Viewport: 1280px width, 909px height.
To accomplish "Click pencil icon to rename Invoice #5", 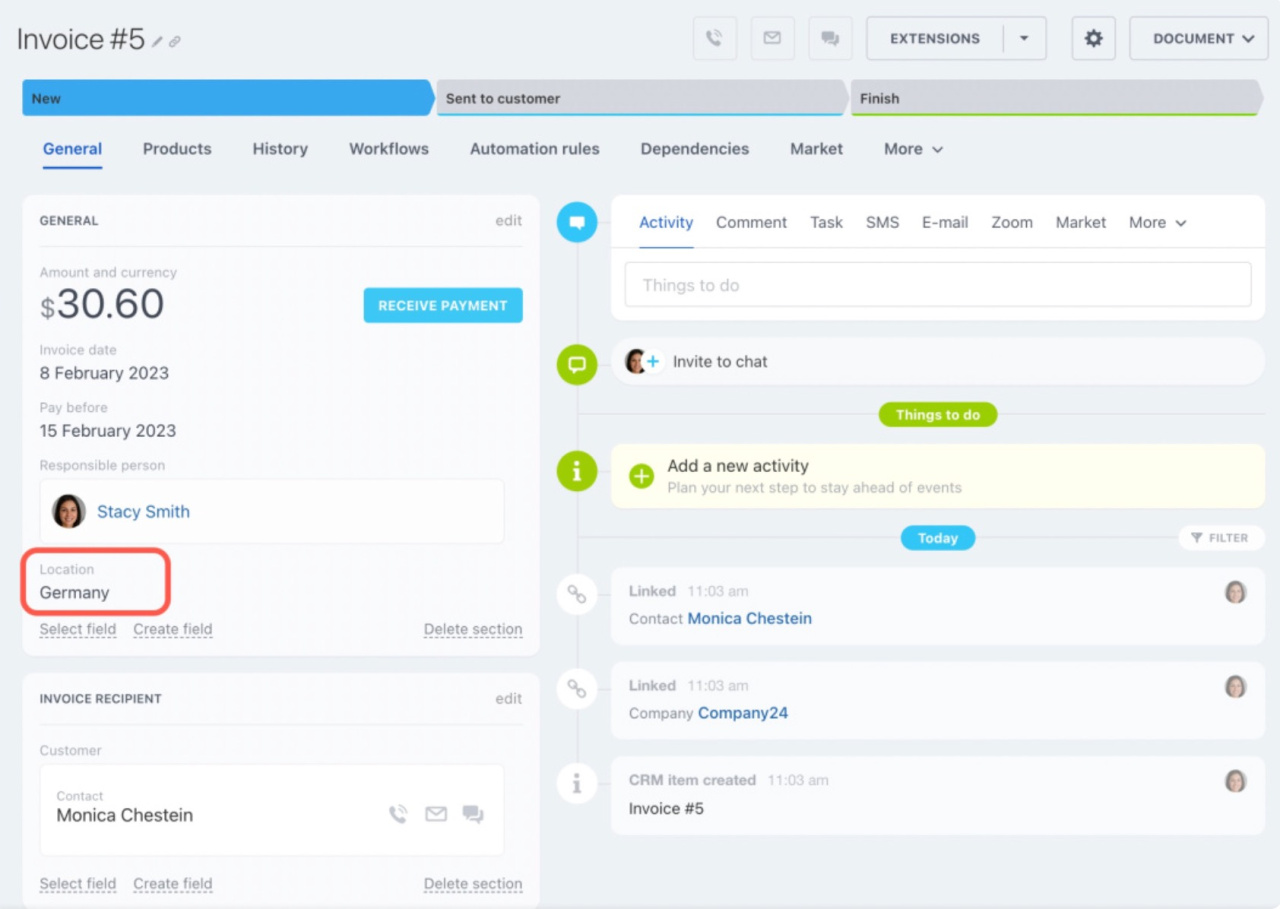I will tap(157, 42).
